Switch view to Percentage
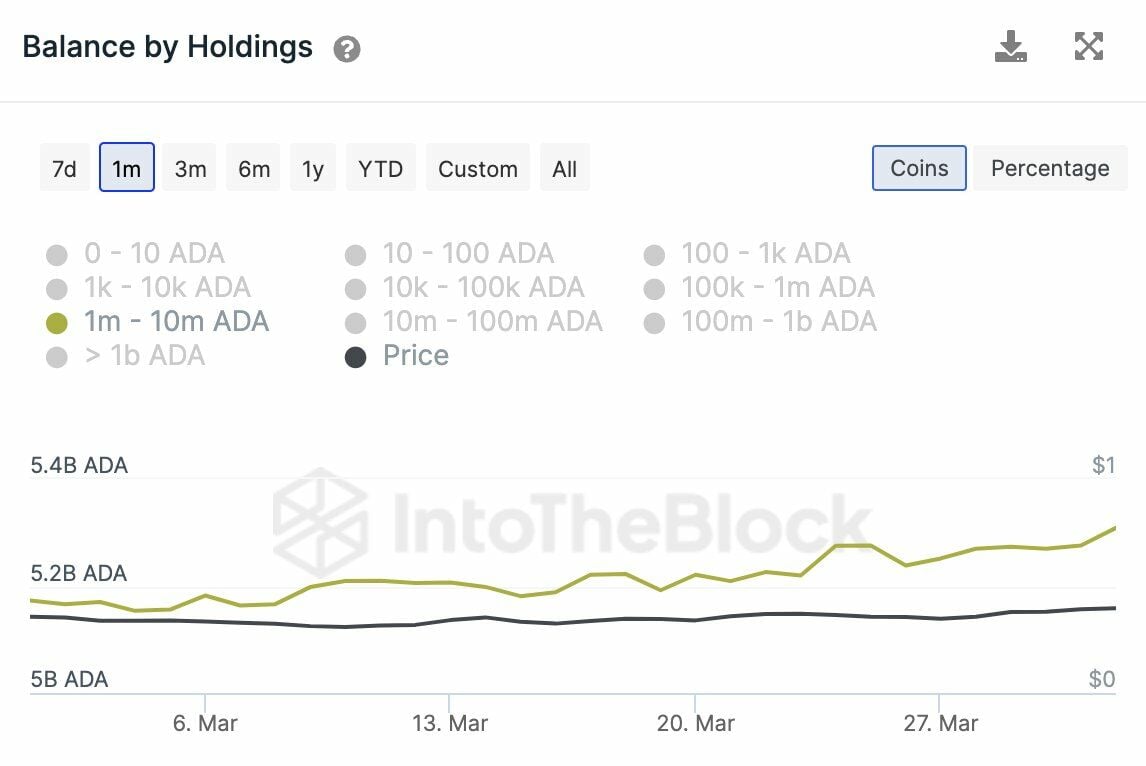The width and height of the screenshot is (1146, 766). point(1049,168)
